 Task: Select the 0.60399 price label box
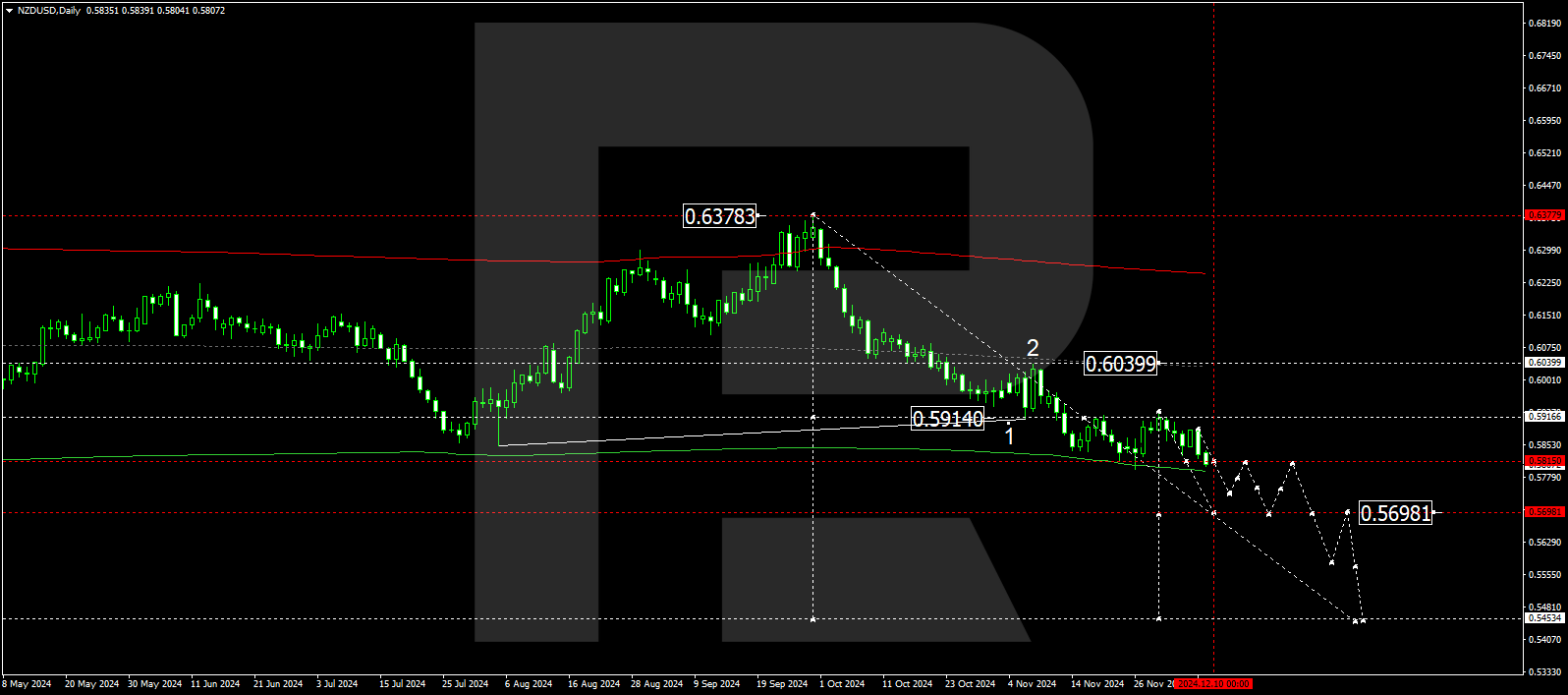click(x=1121, y=364)
